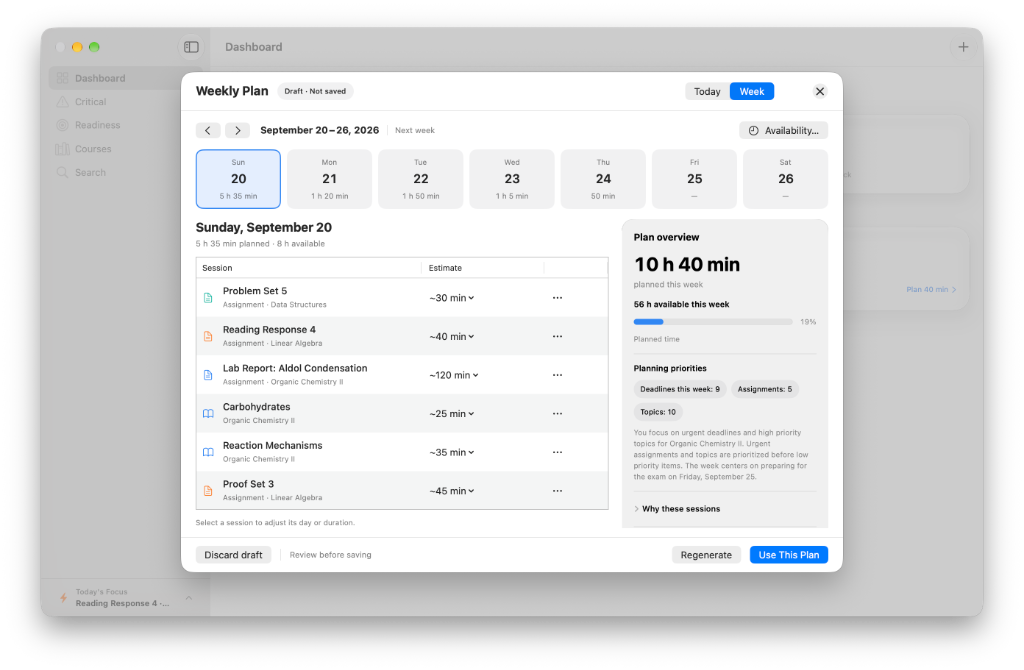Close the Weekly Plan dialog
Image resolution: width=1024 pixels, height=670 pixels.
click(x=820, y=91)
